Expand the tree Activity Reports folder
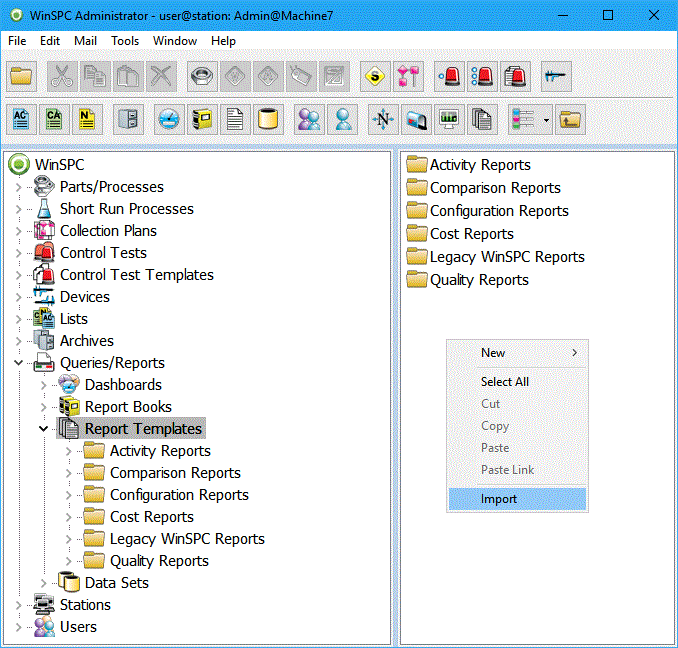 [69, 451]
